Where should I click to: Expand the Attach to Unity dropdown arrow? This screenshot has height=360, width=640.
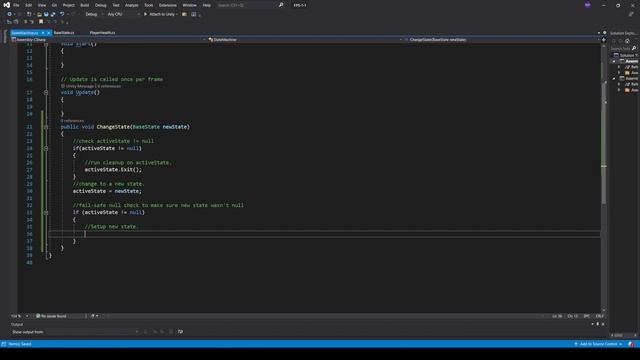[x=177, y=14]
